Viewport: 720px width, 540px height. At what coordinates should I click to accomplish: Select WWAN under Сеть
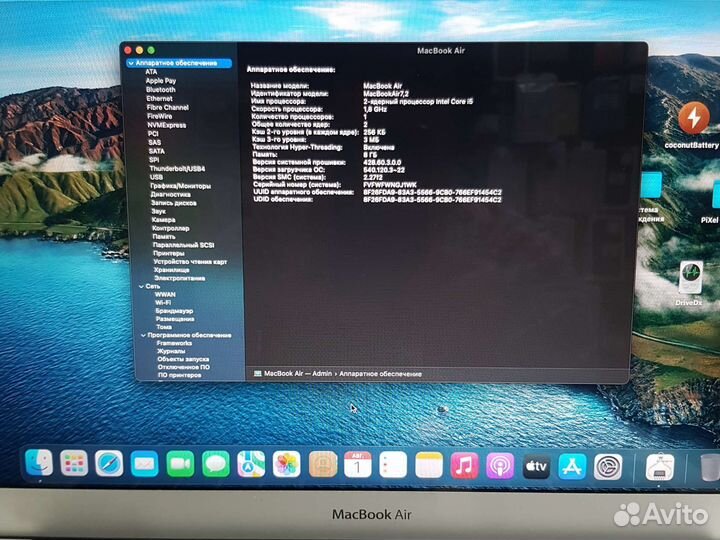tap(165, 294)
